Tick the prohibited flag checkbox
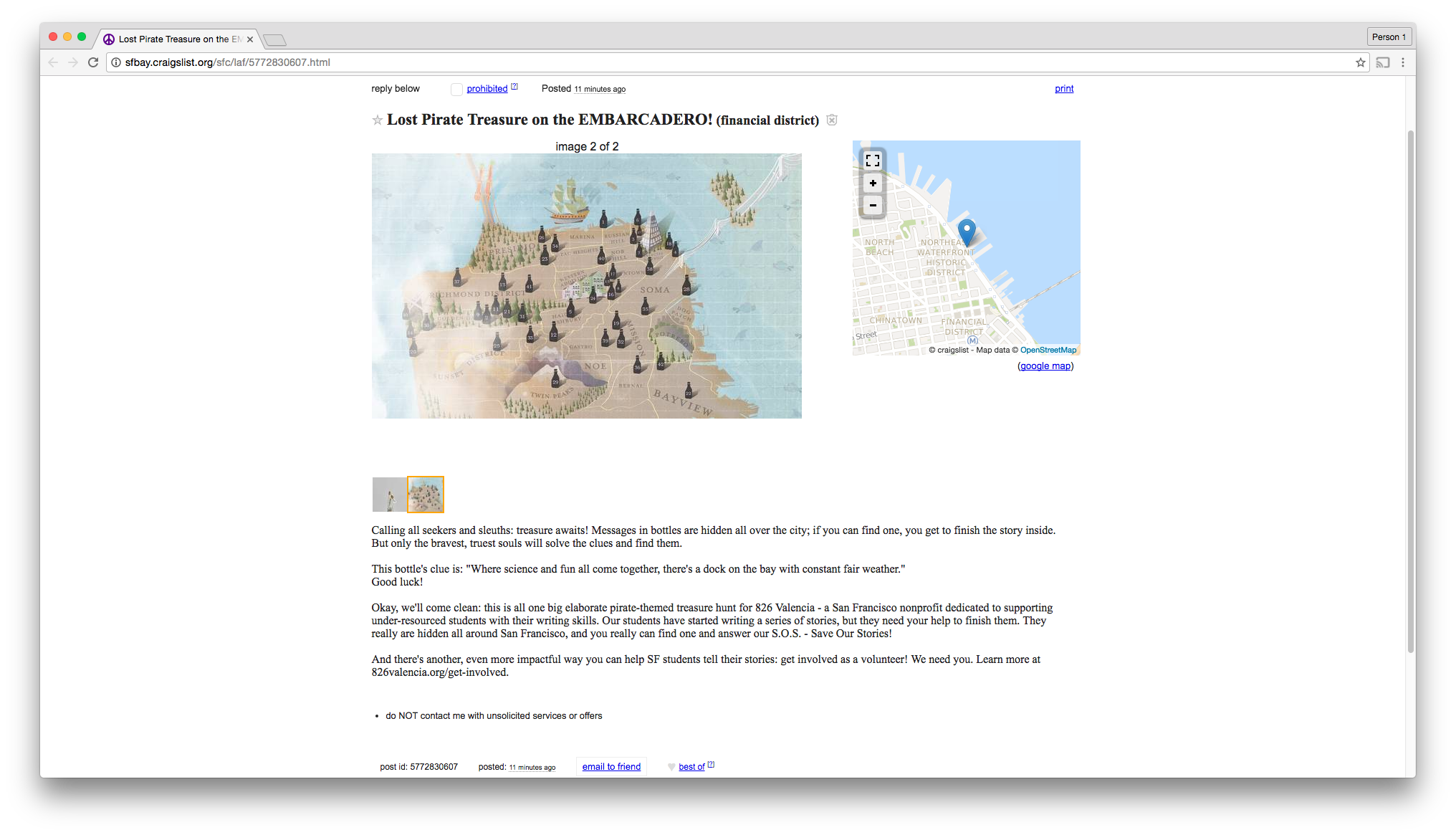 (456, 89)
